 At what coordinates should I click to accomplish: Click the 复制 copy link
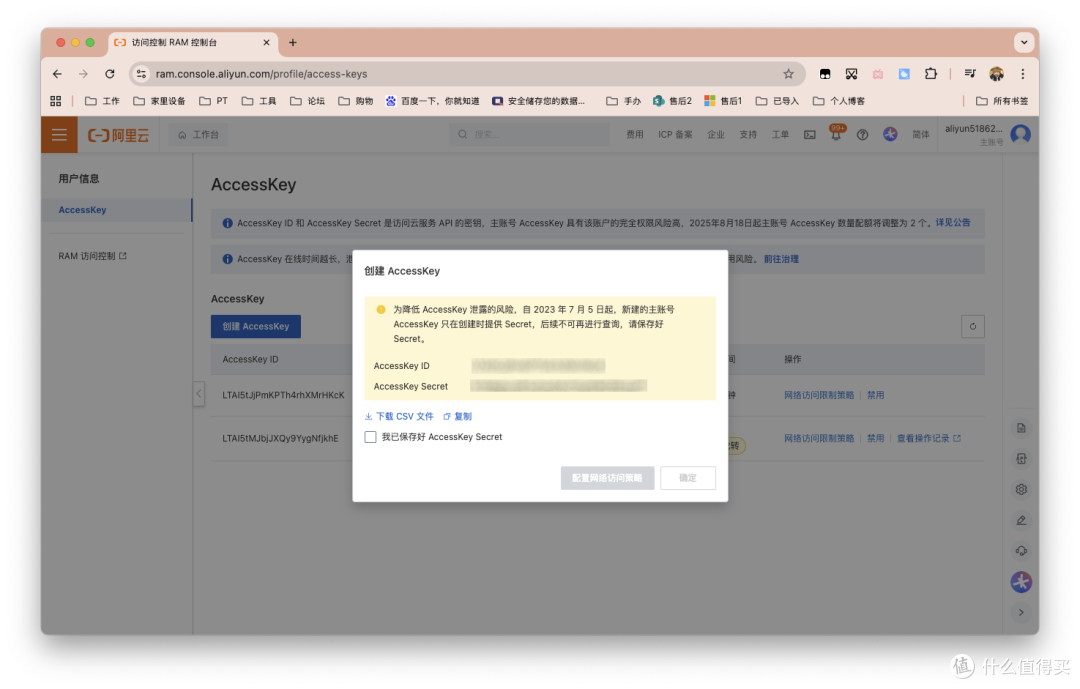click(457, 416)
